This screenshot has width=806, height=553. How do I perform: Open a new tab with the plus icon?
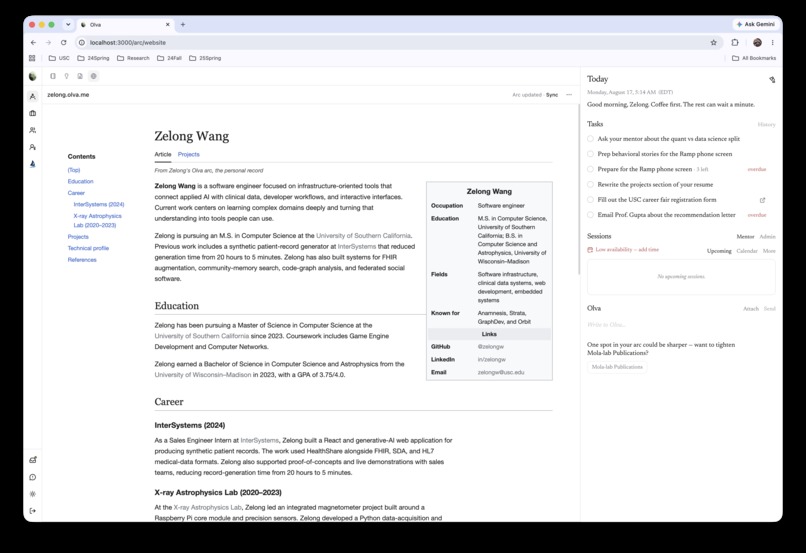pos(183,24)
